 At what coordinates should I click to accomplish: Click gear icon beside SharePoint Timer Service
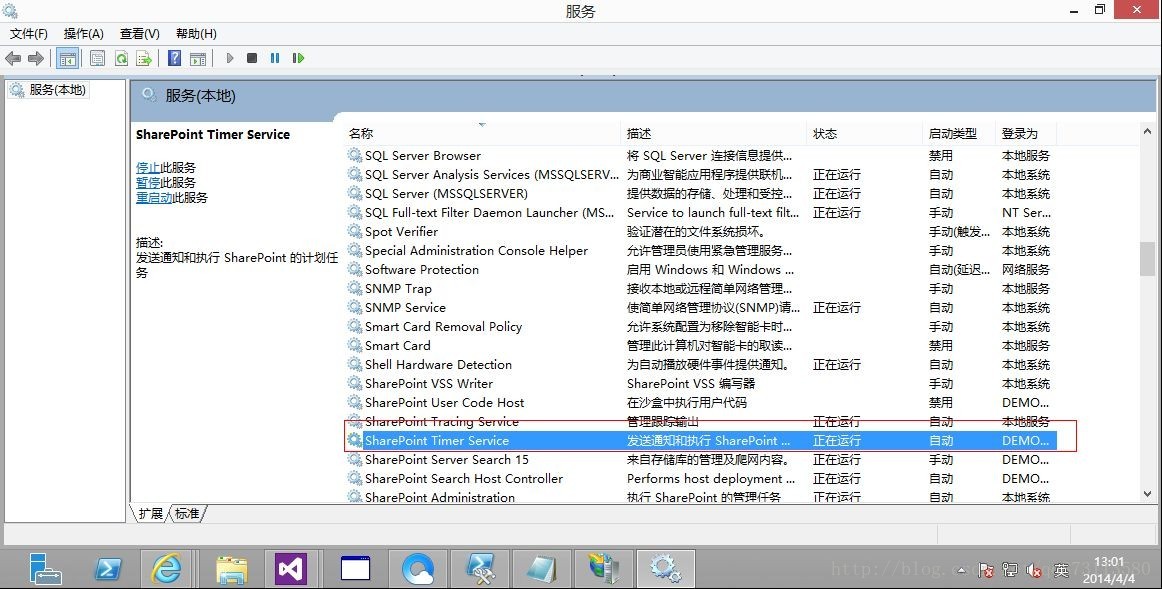coord(355,440)
